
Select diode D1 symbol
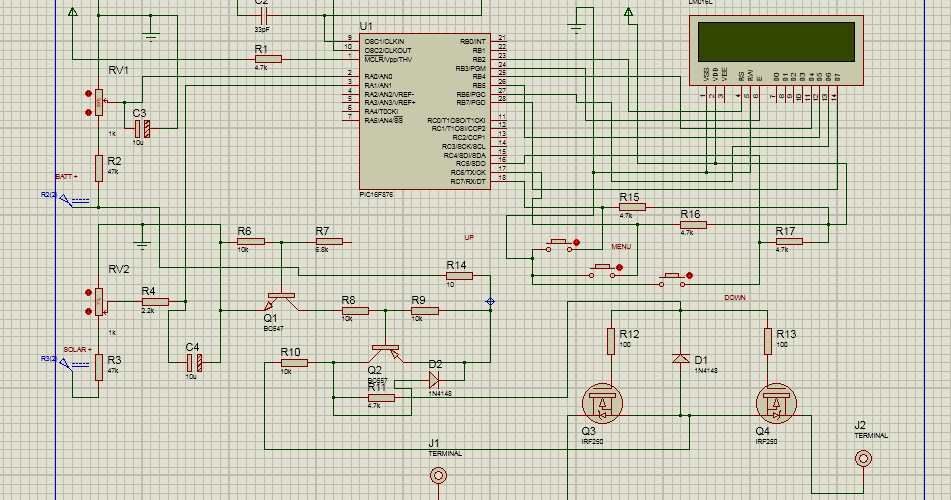point(680,359)
